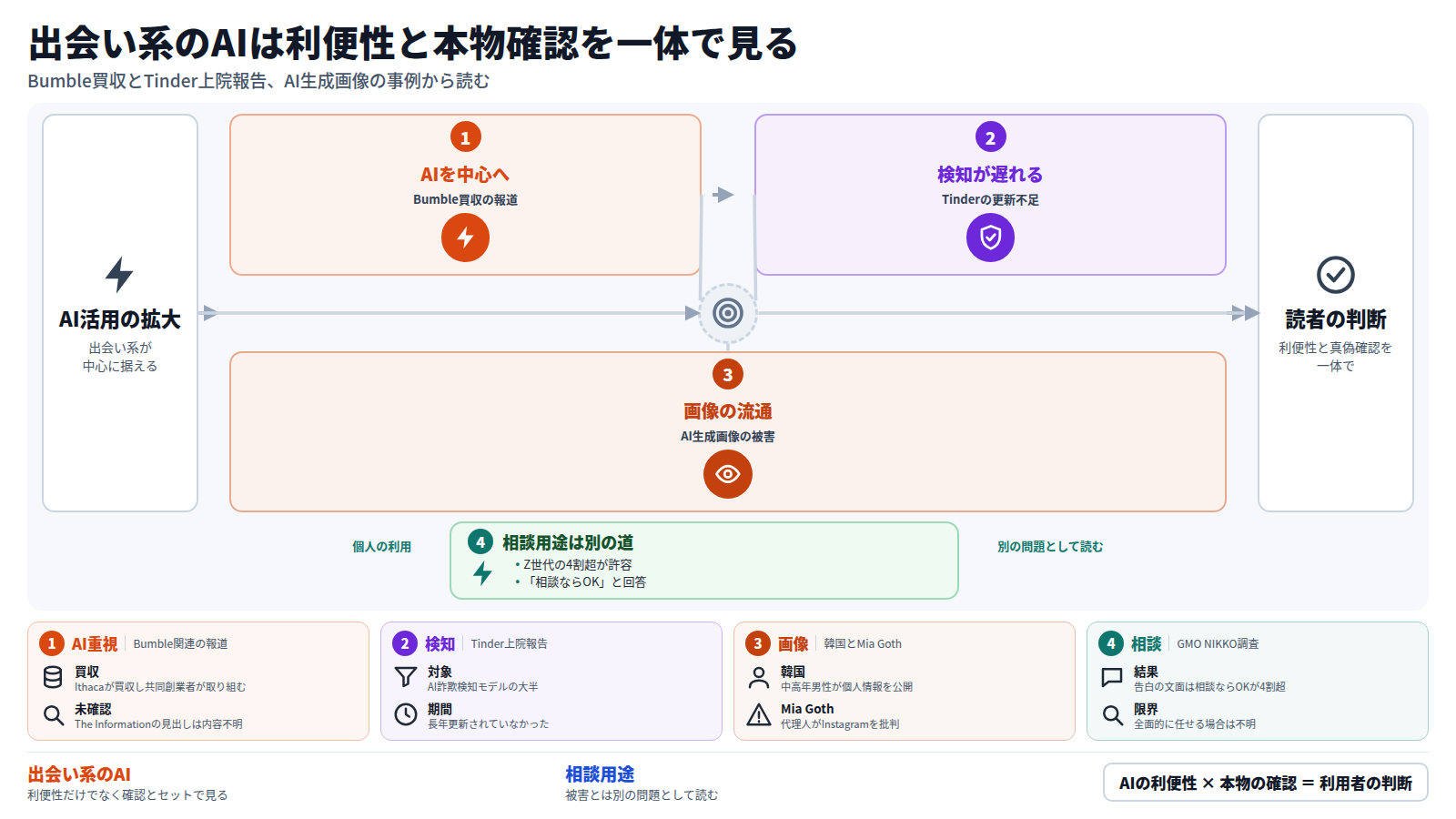
Task: Click the 画像の流通 heading
Action: 728,411
